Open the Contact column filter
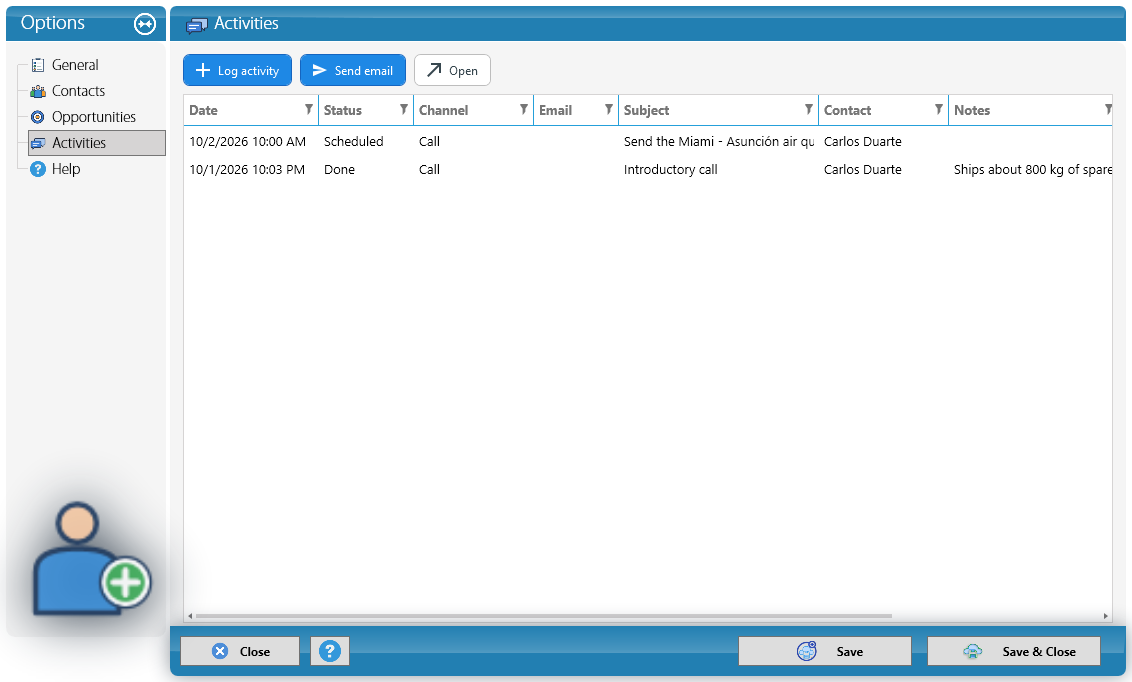This screenshot has height=682, width=1132. (939, 109)
